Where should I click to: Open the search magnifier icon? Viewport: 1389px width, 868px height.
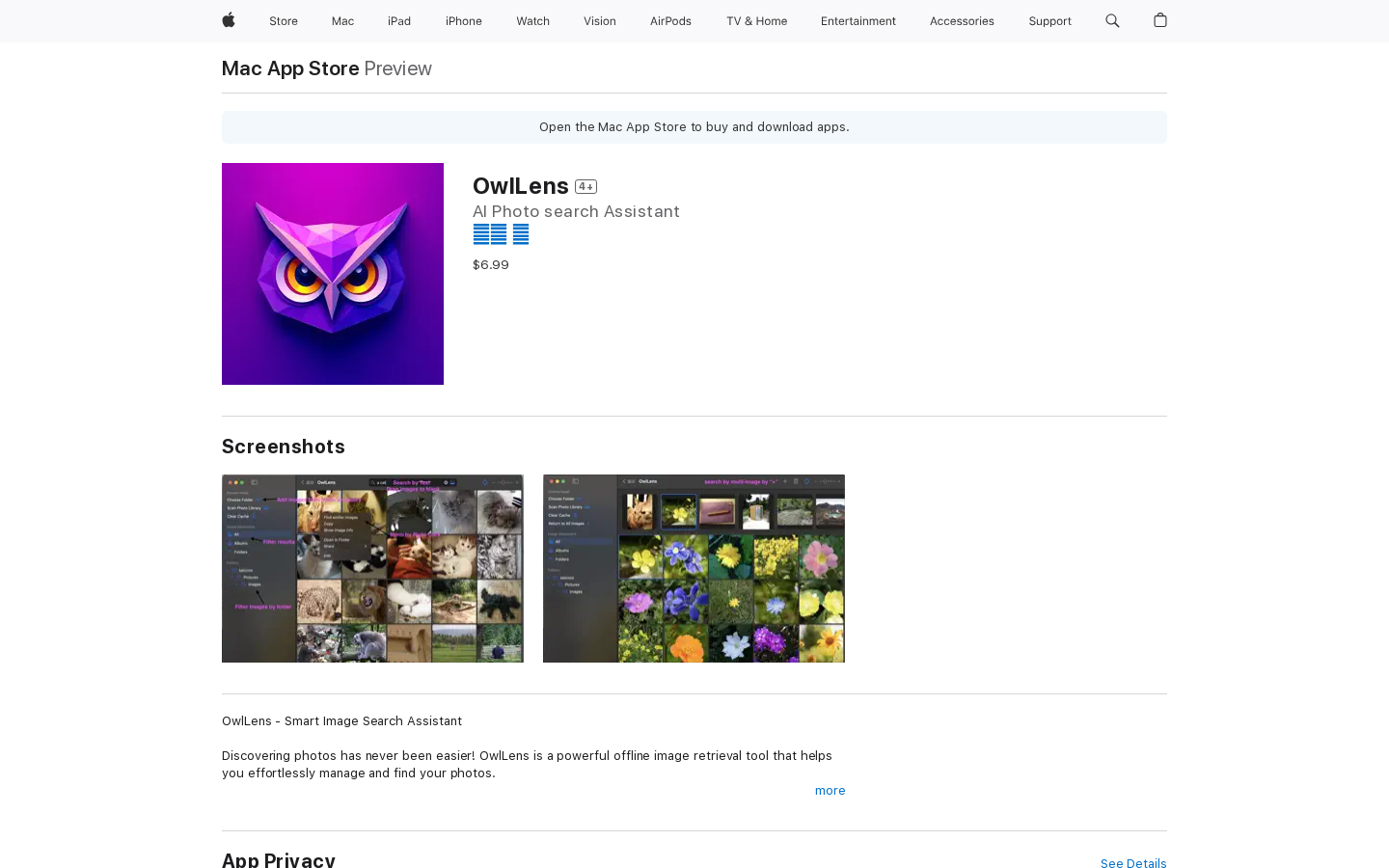(x=1112, y=20)
